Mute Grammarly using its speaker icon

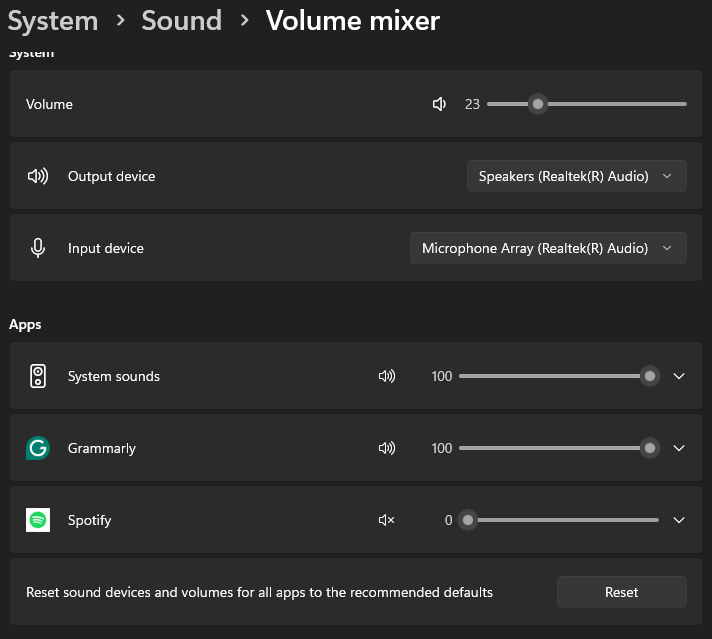tap(387, 448)
